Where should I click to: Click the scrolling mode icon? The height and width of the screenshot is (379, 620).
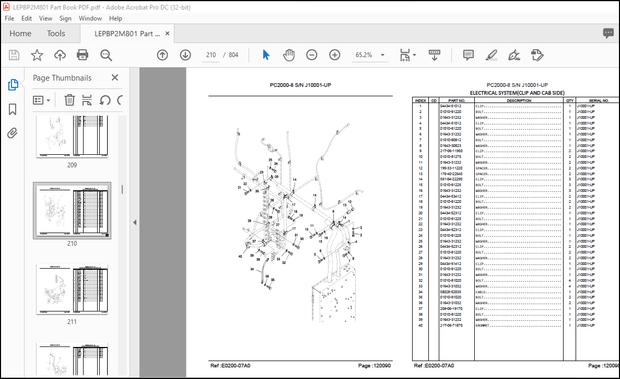[435, 55]
